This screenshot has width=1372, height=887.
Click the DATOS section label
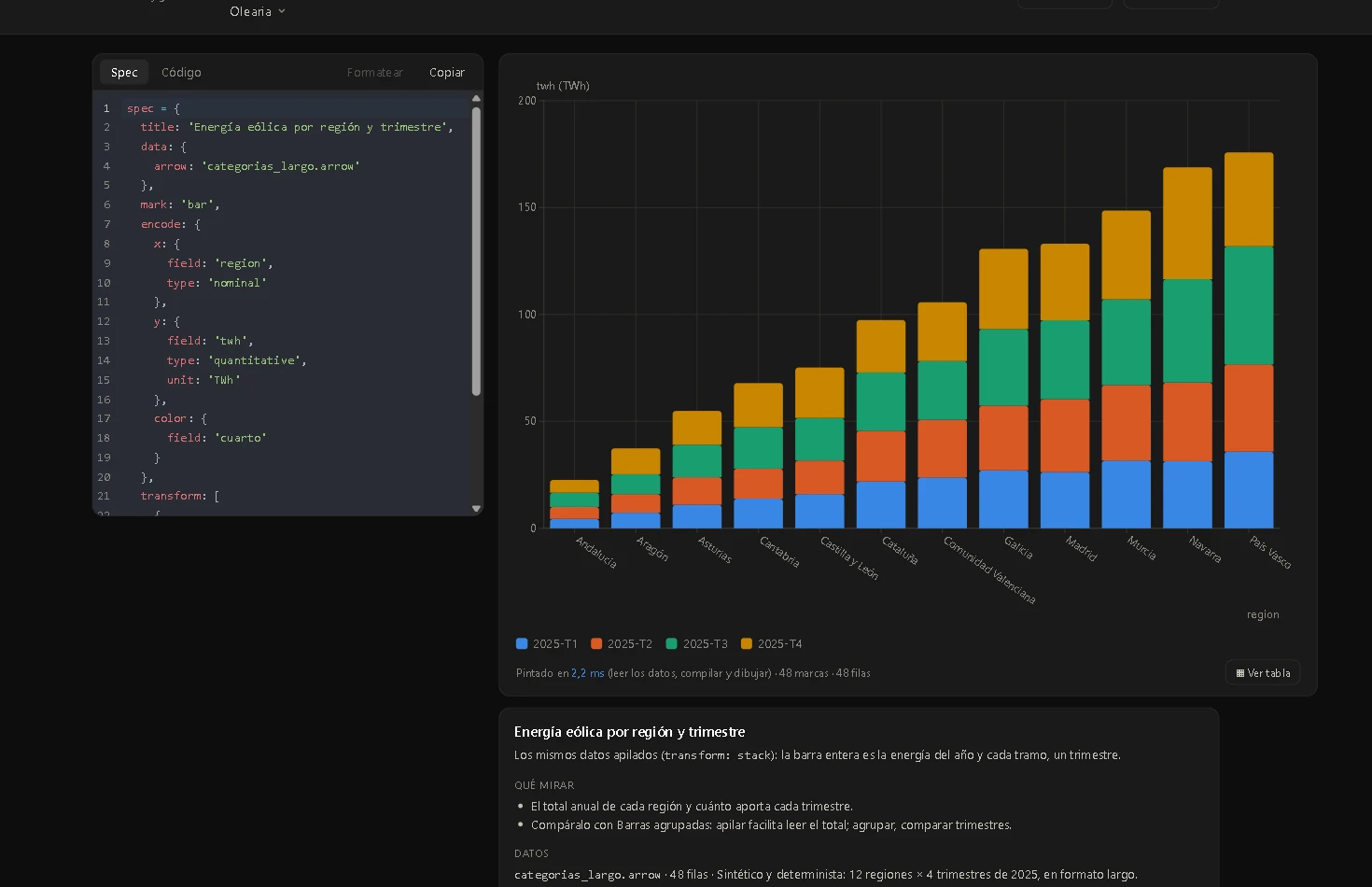click(x=531, y=853)
